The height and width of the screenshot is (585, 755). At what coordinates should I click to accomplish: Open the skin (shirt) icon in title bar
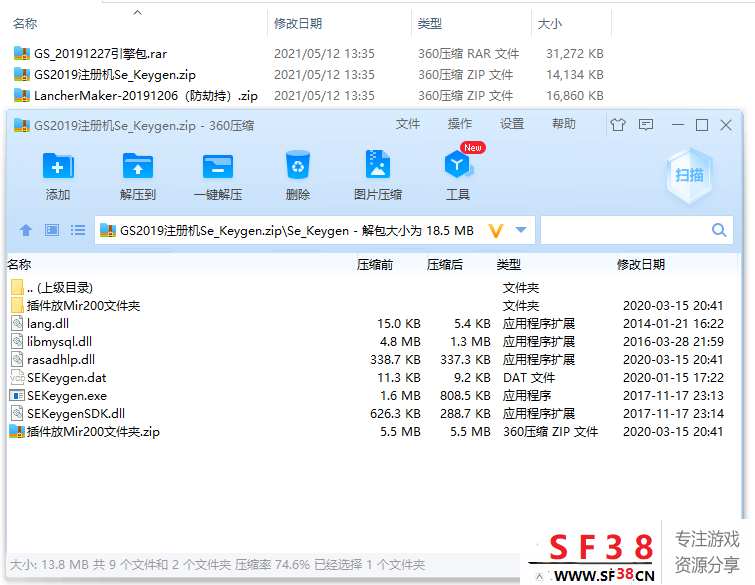click(x=618, y=125)
